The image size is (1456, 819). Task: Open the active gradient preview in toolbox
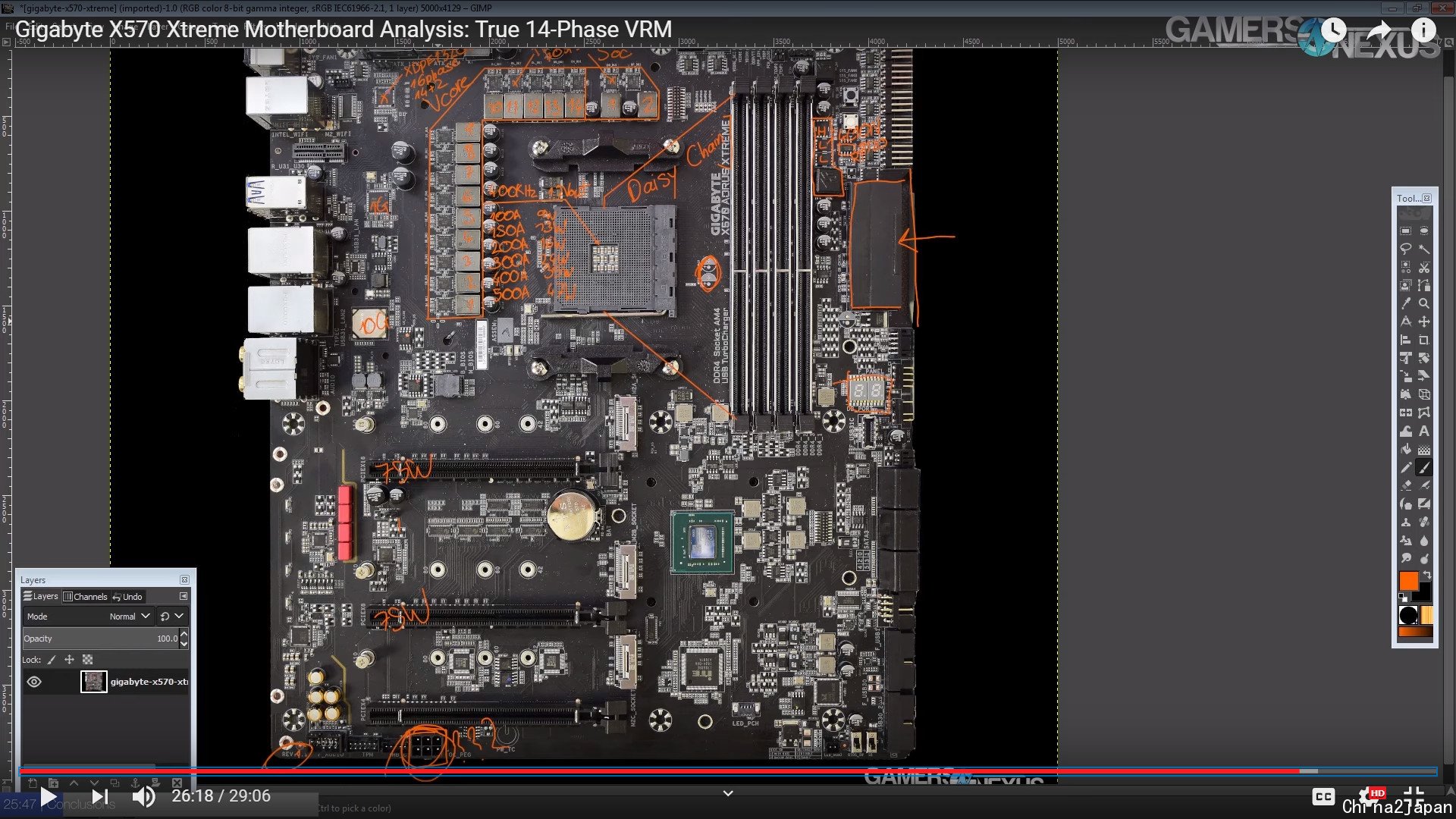click(x=1415, y=632)
